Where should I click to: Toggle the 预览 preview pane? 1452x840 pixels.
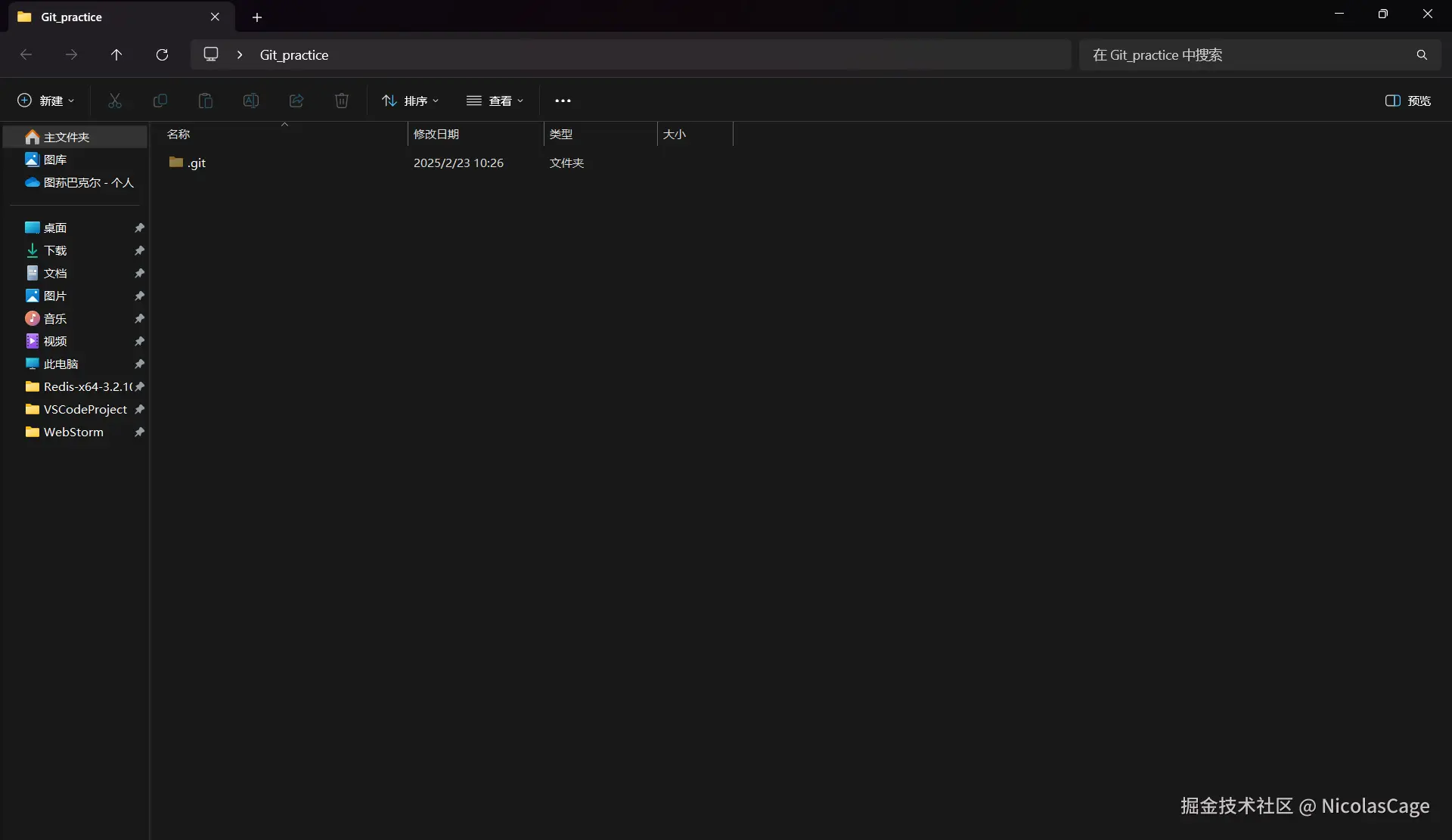(1407, 101)
